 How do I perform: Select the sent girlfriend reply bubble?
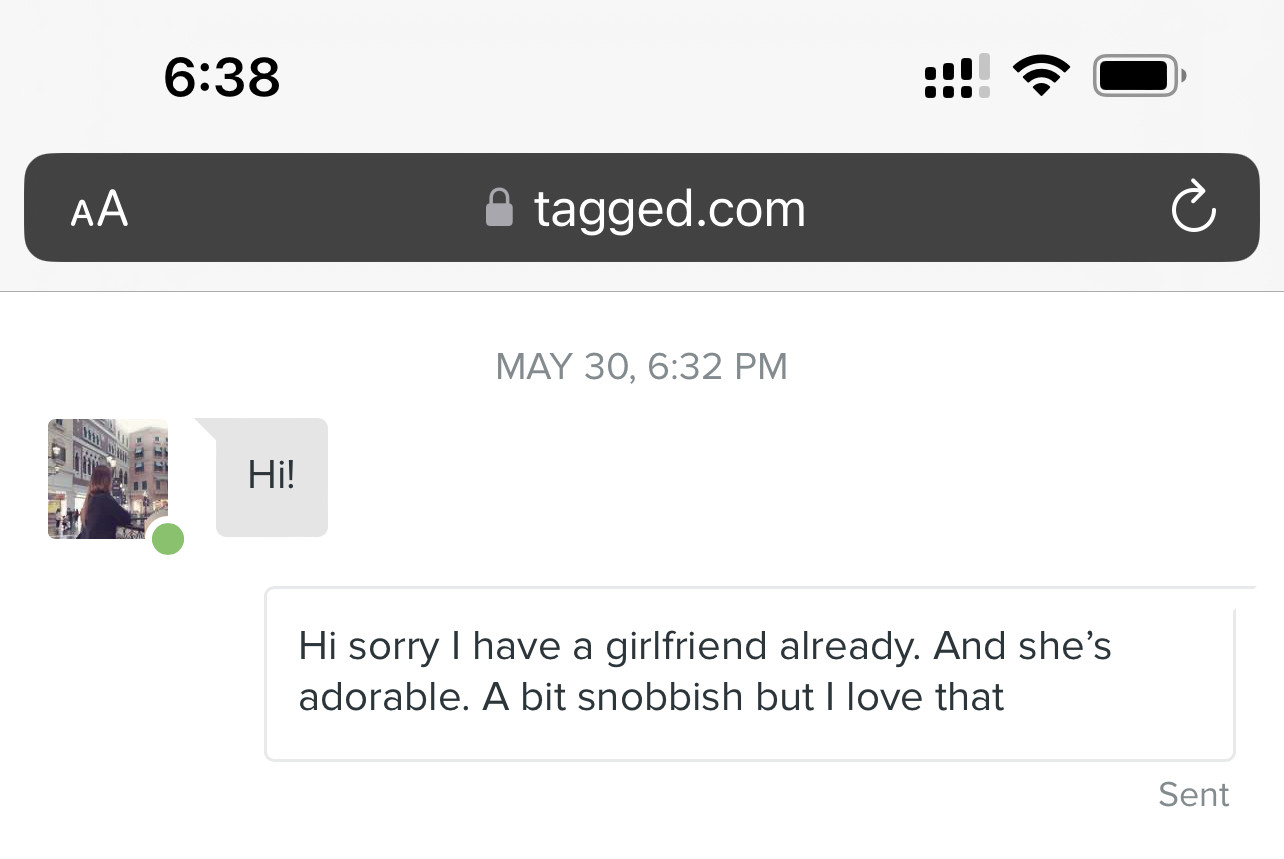tap(750, 673)
